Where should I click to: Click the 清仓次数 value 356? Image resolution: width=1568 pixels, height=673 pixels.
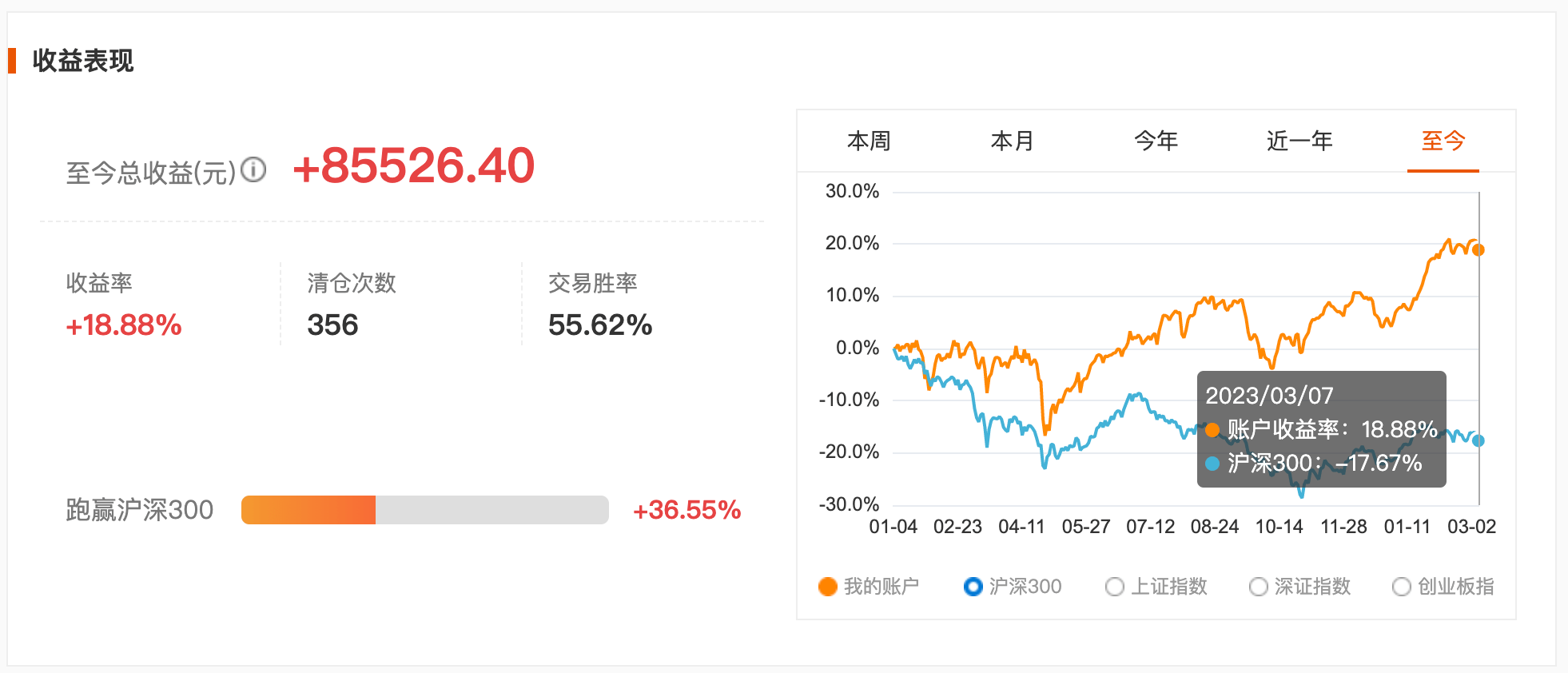pyautogui.click(x=332, y=325)
